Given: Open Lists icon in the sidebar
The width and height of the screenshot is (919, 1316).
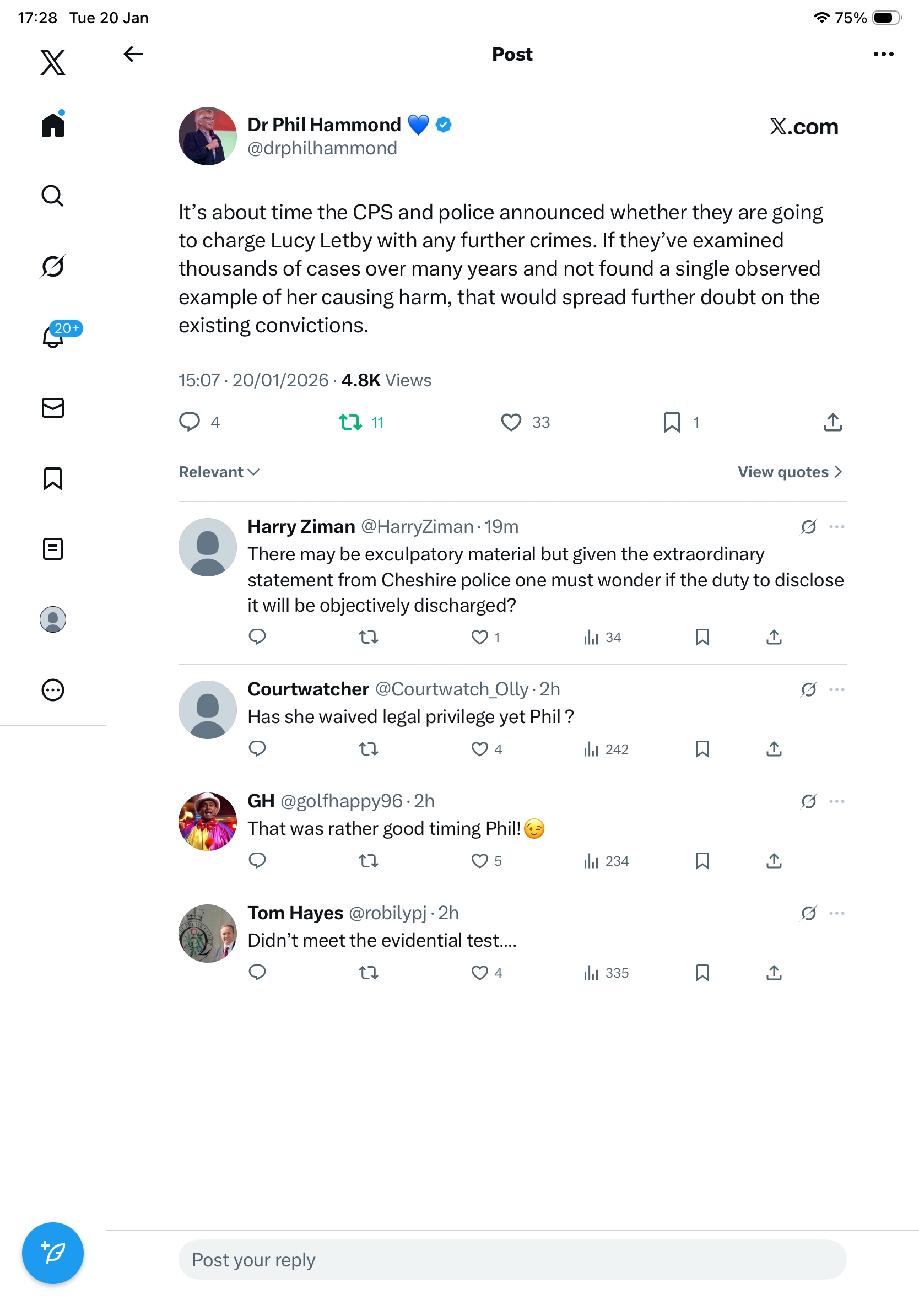Looking at the screenshot, I should 53,549.
